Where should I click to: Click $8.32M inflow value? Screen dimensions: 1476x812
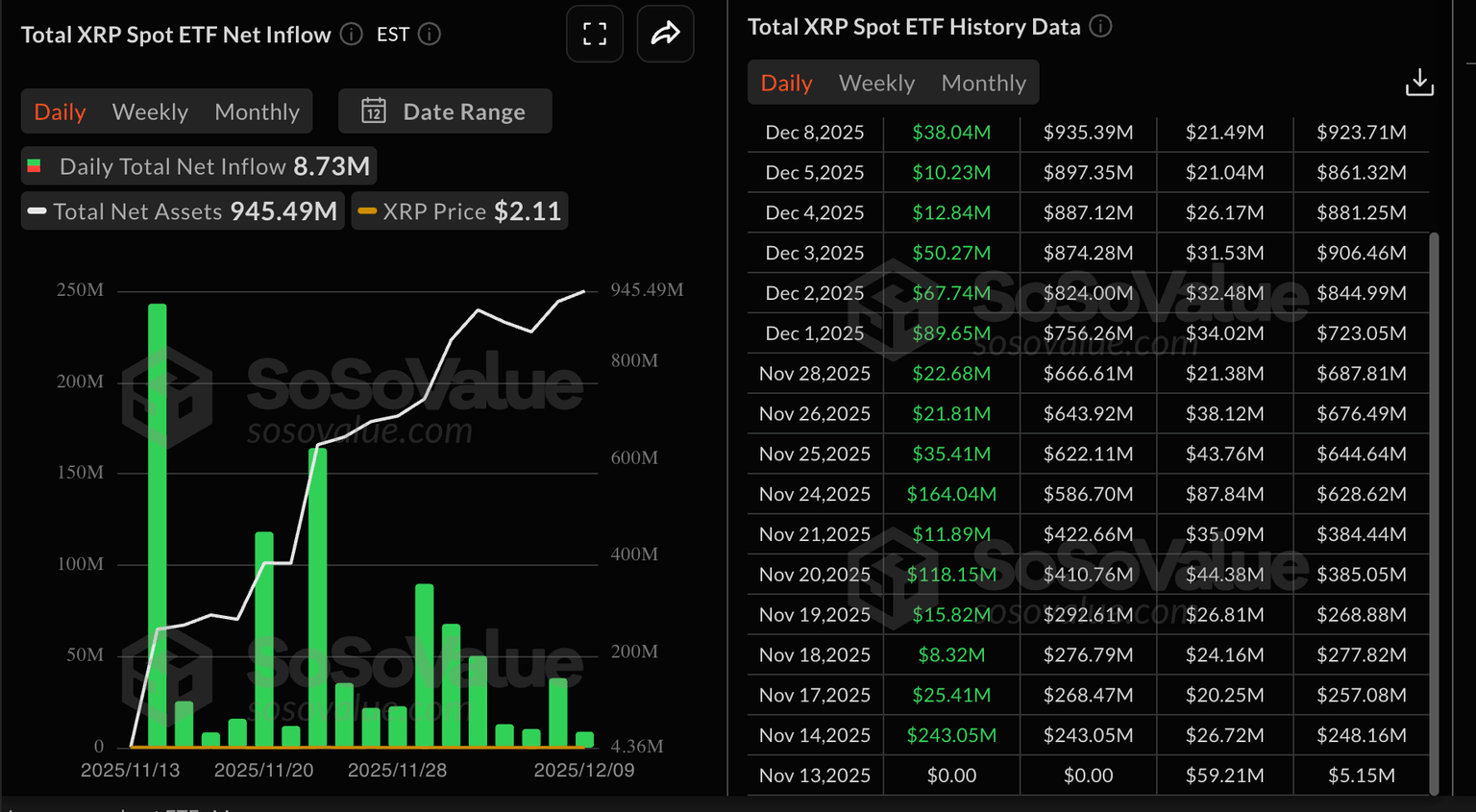click(x=951, y=655)
